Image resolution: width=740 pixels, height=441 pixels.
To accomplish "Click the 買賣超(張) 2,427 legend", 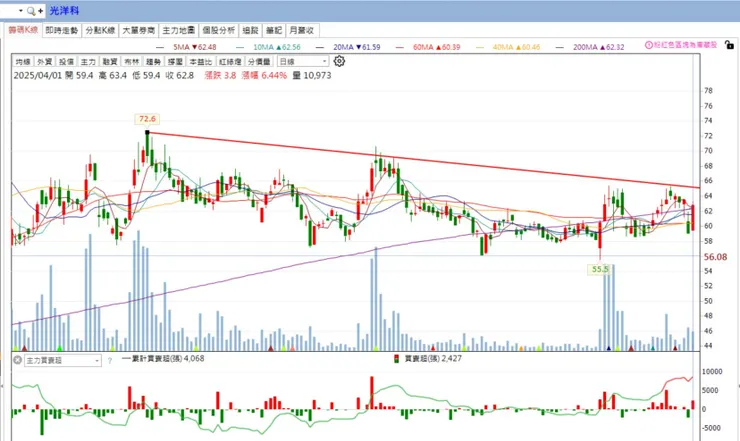I will [x=433, y=358].
